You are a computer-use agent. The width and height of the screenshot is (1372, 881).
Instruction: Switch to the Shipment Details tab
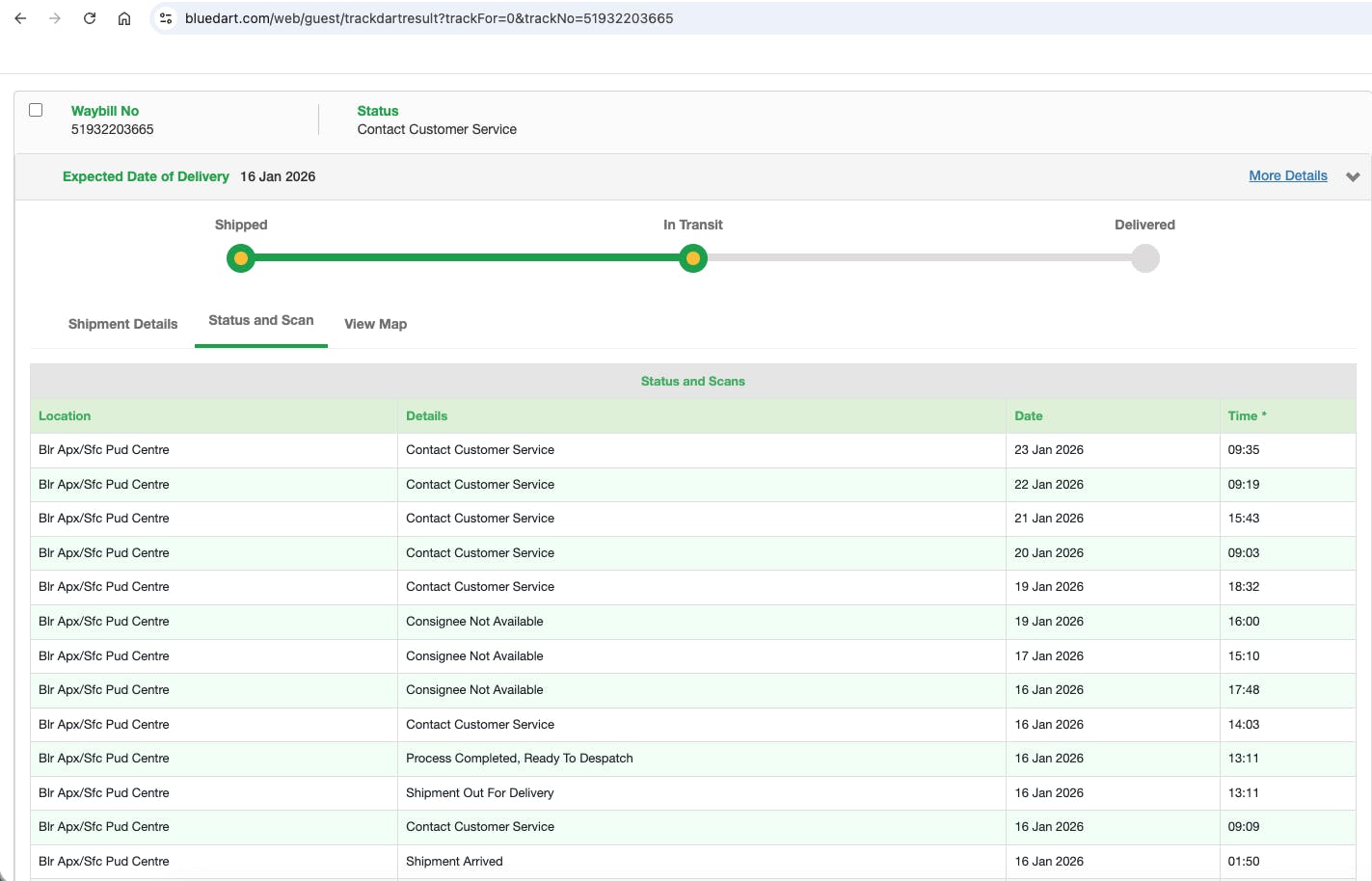(122, 324)
